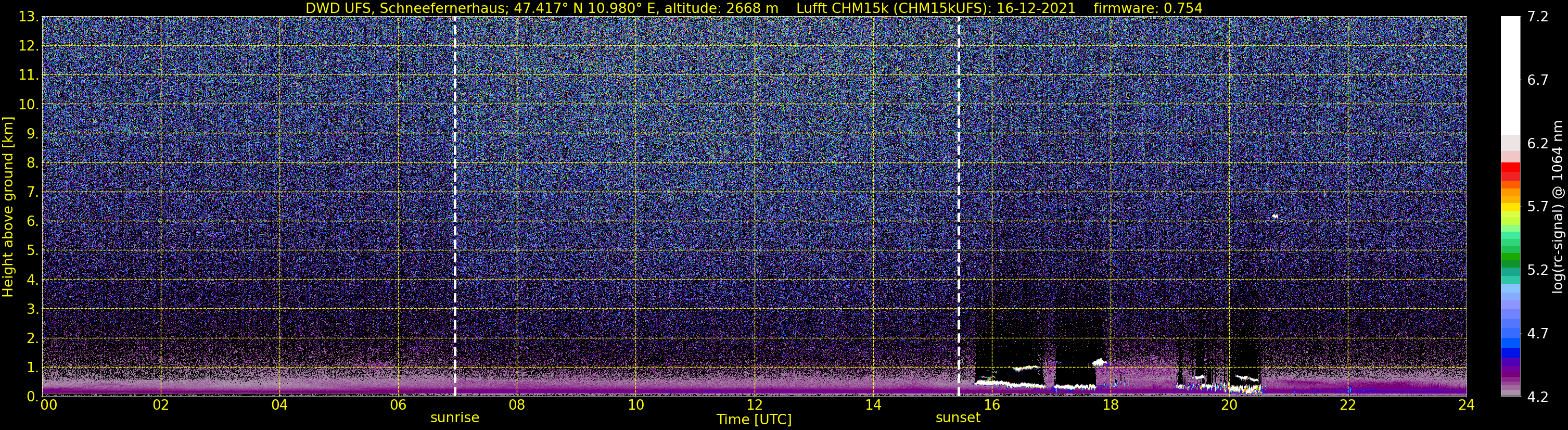
Task: Click the "5." height axis tick label
Action: coord(33,251)
